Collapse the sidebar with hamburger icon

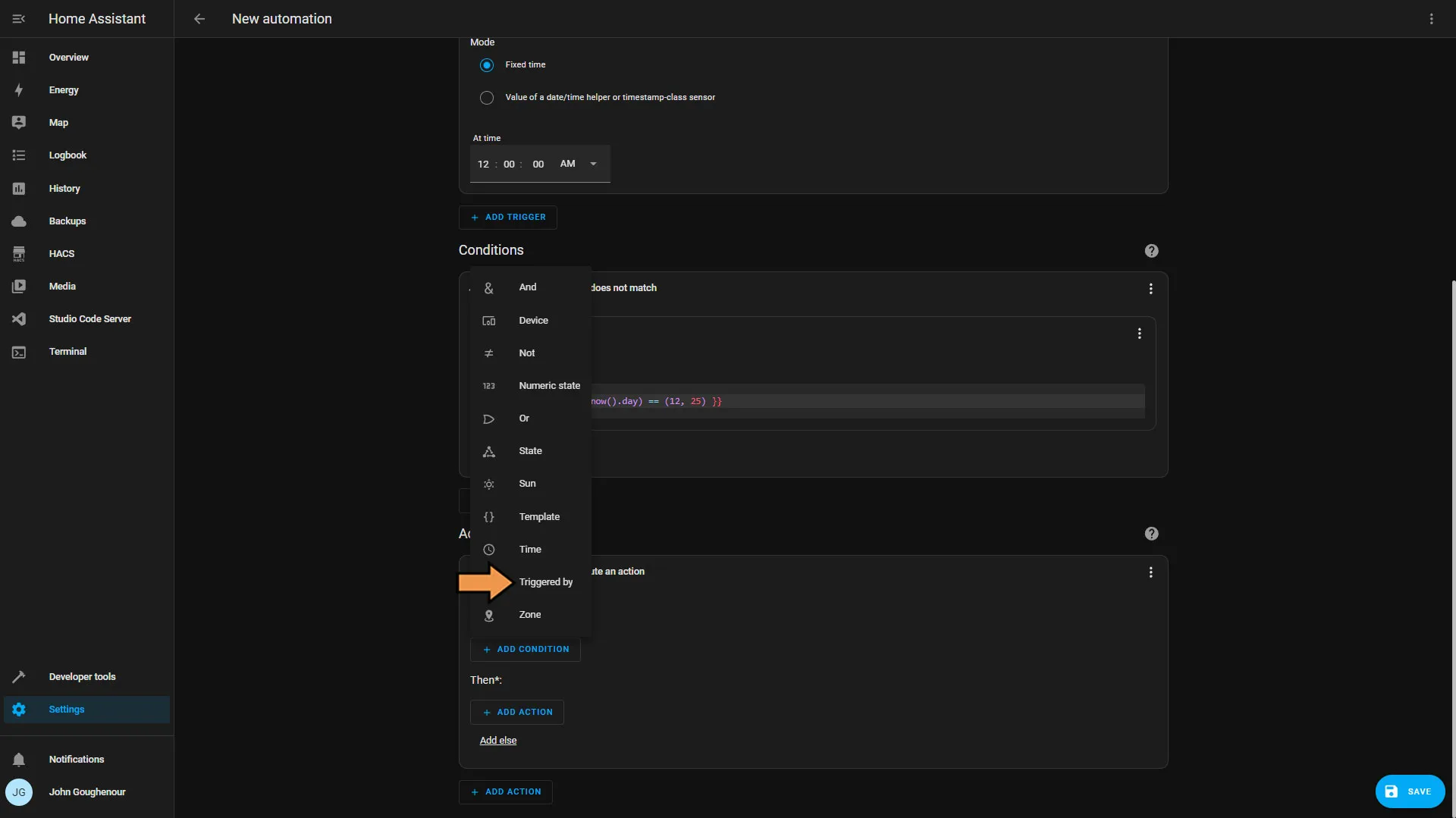(x=19, y=19)
